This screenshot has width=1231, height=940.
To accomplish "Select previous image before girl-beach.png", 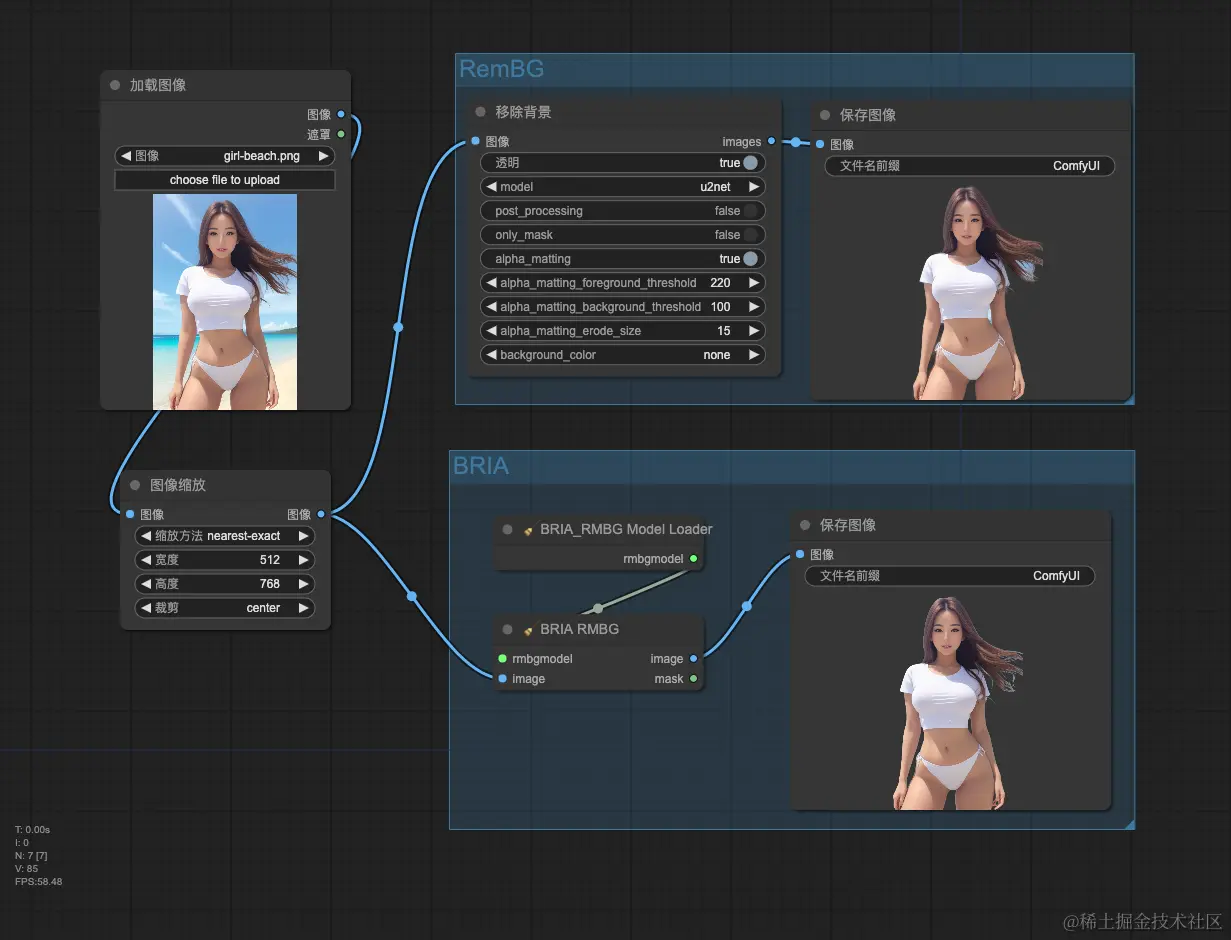I will point(126,156).
